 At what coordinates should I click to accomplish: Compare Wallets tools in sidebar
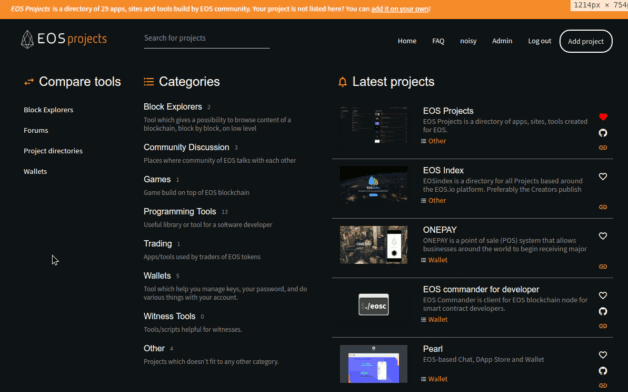(x=35, y=171)
